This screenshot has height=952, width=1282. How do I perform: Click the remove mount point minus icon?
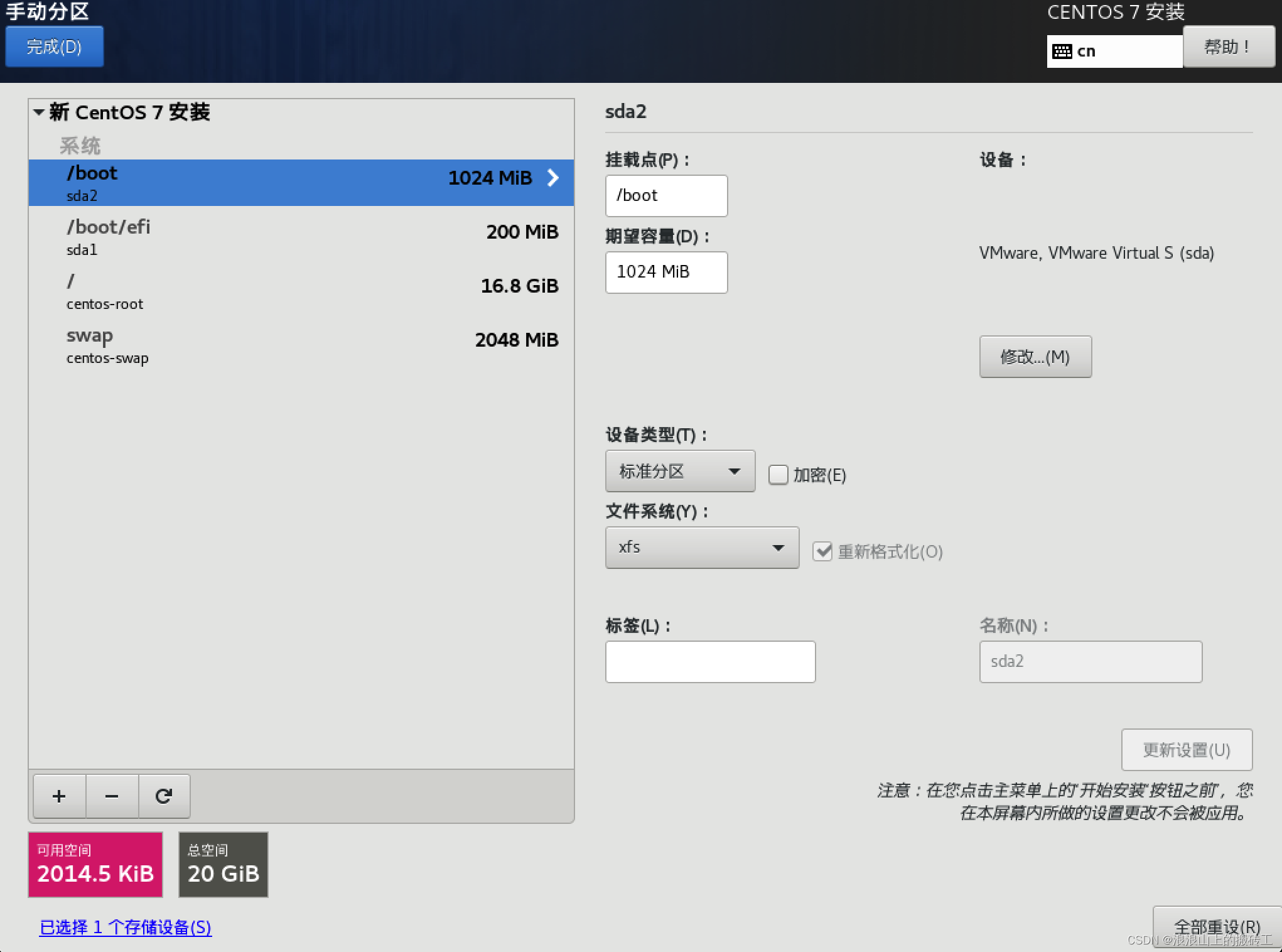(112, 796)
